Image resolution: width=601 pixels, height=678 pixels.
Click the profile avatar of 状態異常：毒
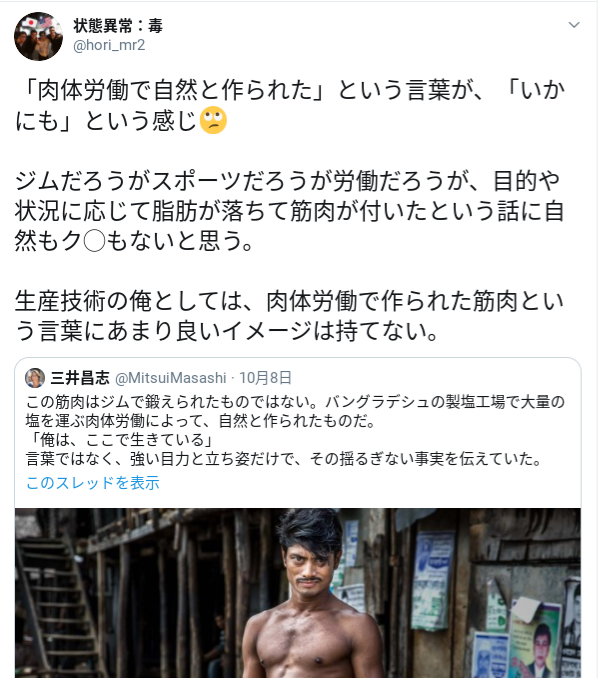pyautogui.click(x=39, y=37)
